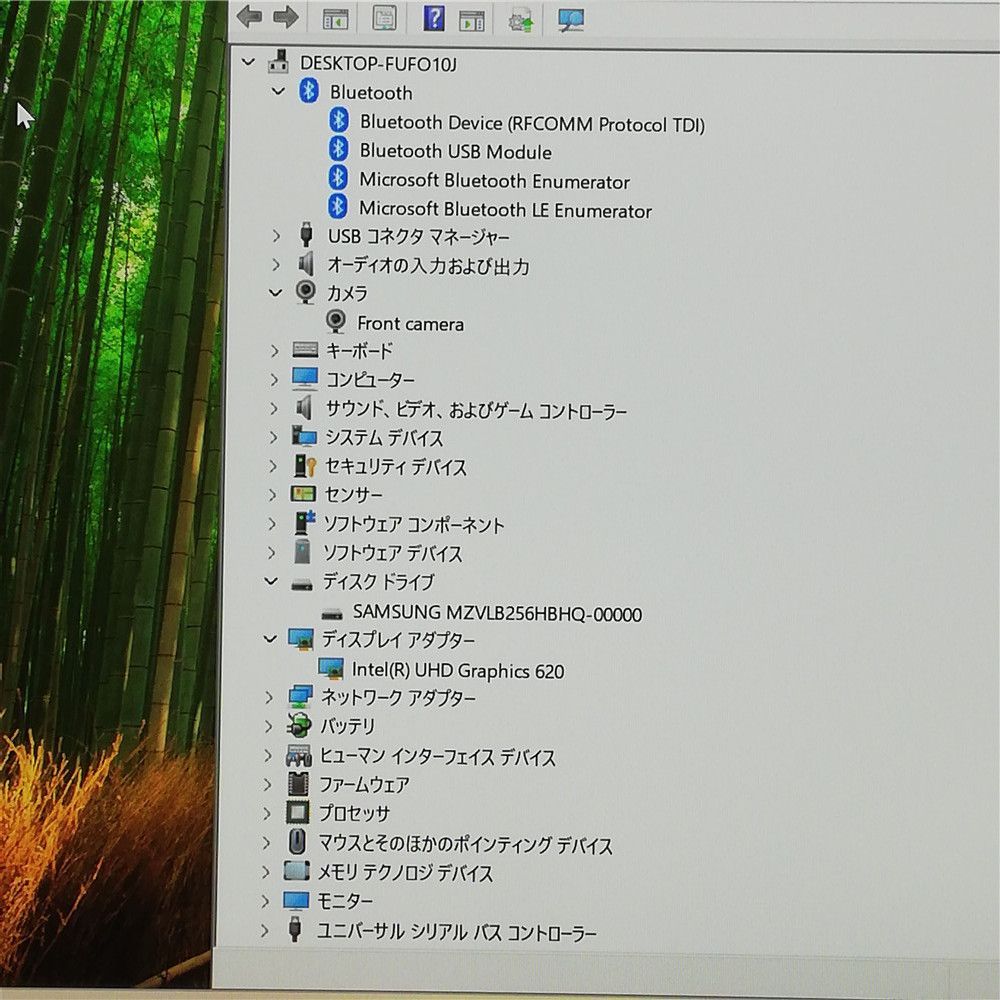Image resolution: width=1000 pixels, height=1000 pixels.
Task: Click the Properties toolbar icon
Action: pos(384,18)
